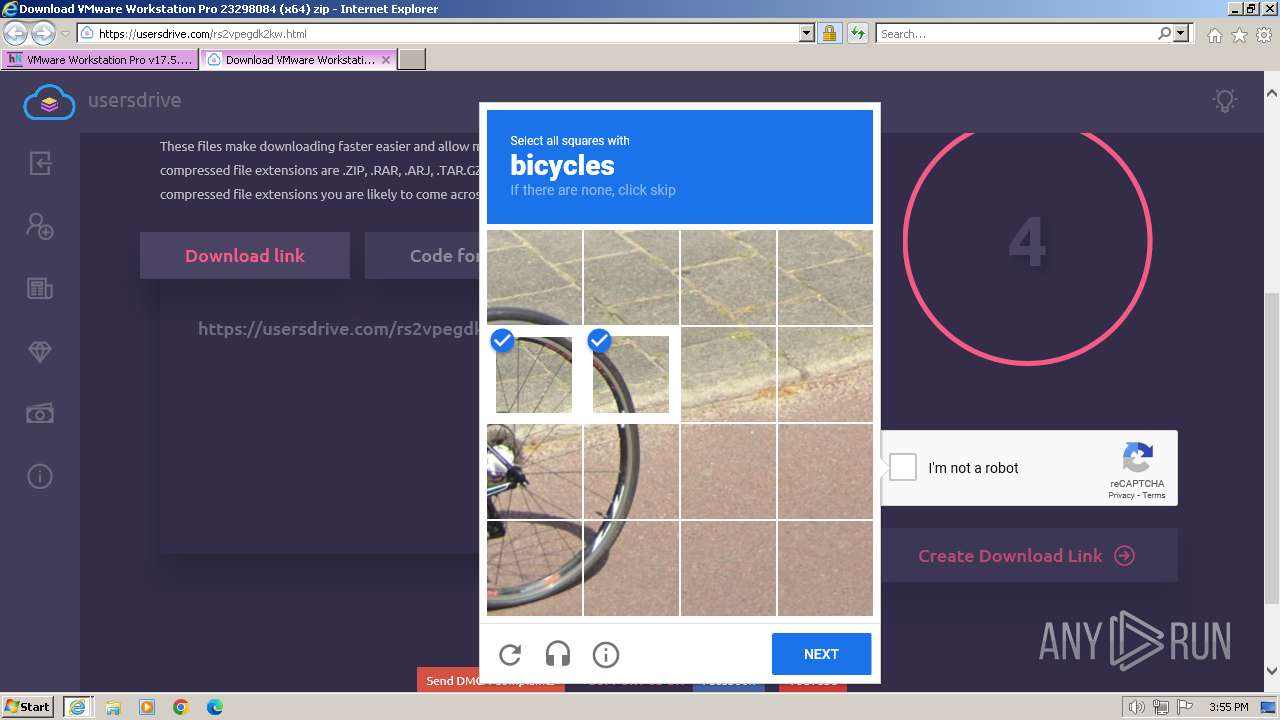Click the NEXT button in captcha
Viewport: 1280px width, 720px height.
coord(821,654)
